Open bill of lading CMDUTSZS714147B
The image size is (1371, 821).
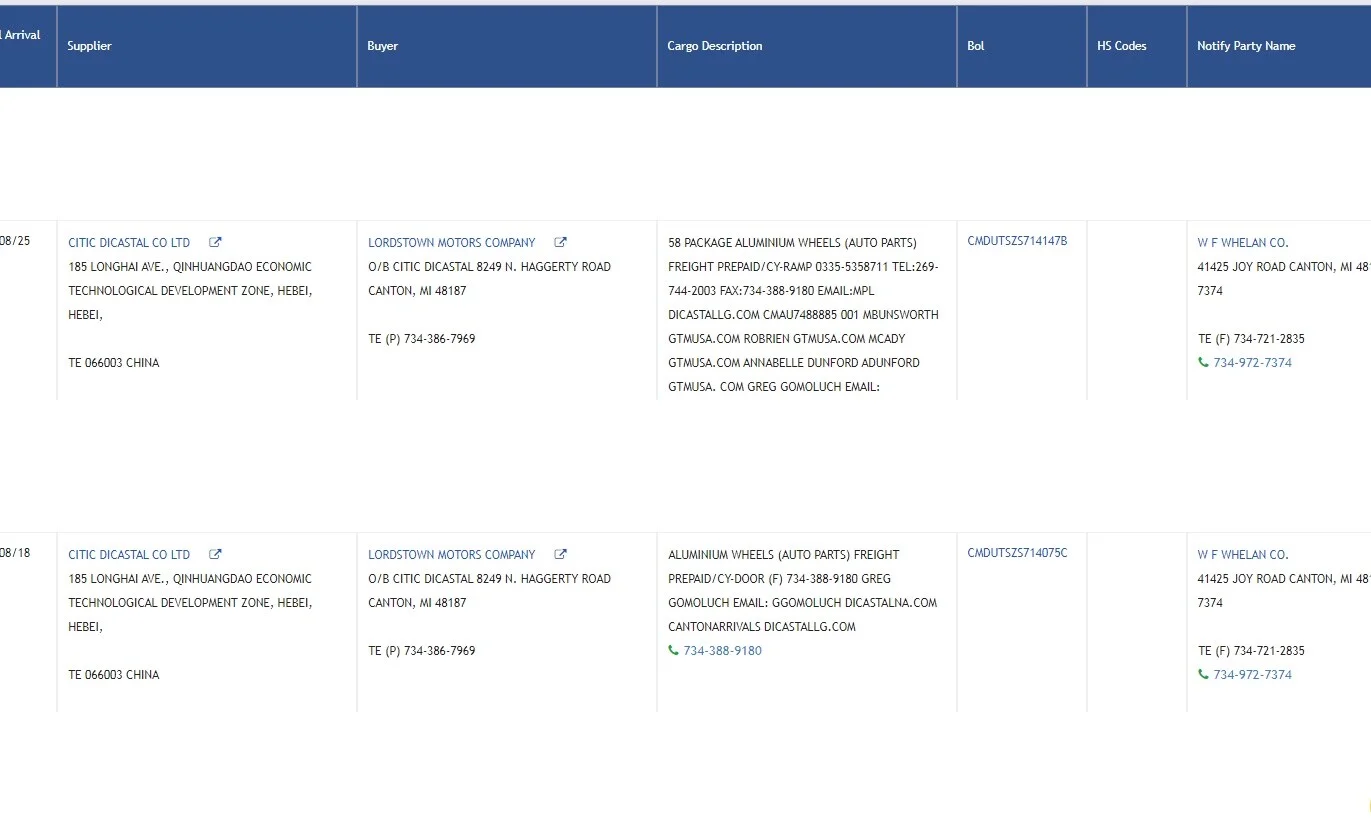pos(1017,241)
